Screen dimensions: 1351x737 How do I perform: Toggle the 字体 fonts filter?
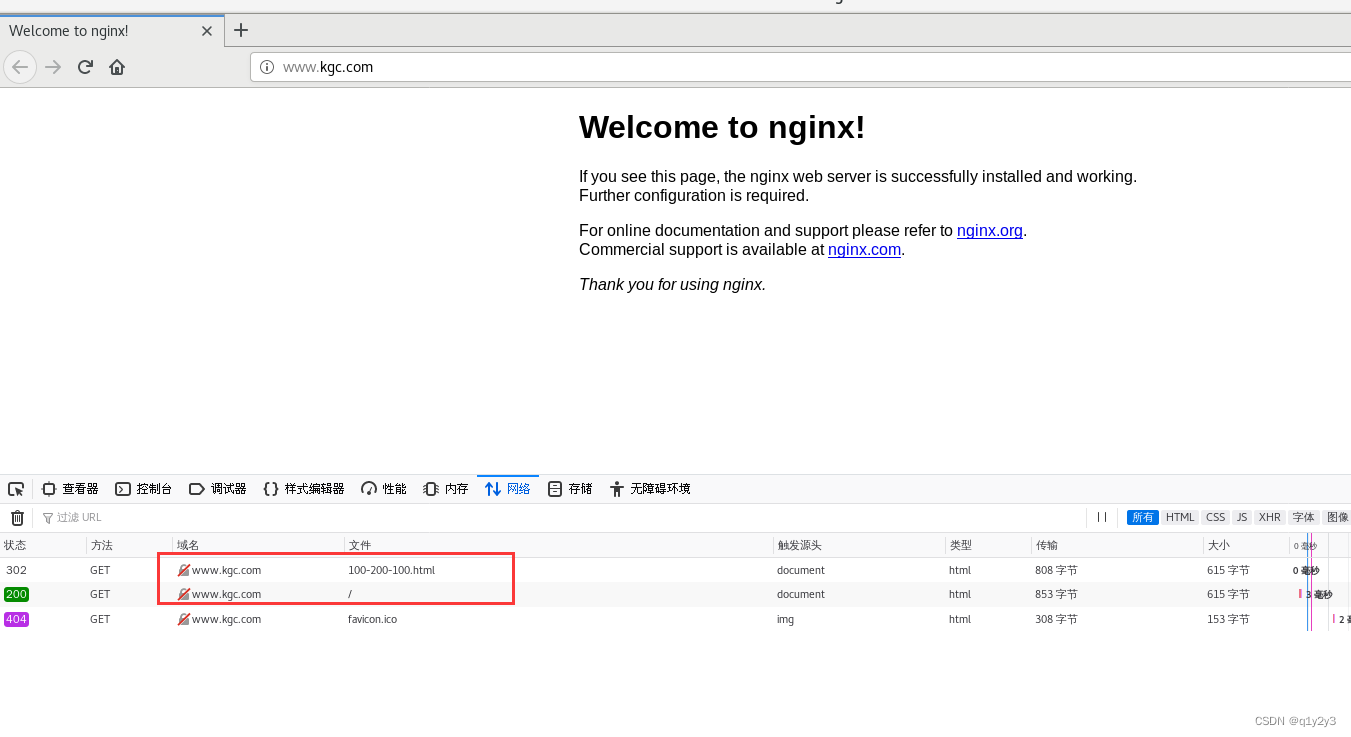1304,517
